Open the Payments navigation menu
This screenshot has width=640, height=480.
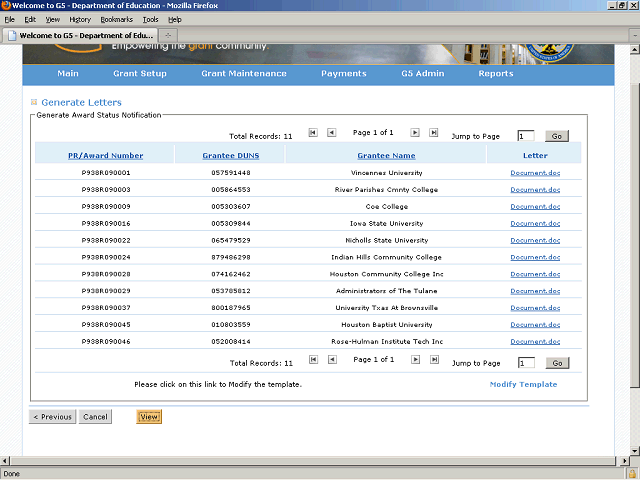tap(343, 73)
